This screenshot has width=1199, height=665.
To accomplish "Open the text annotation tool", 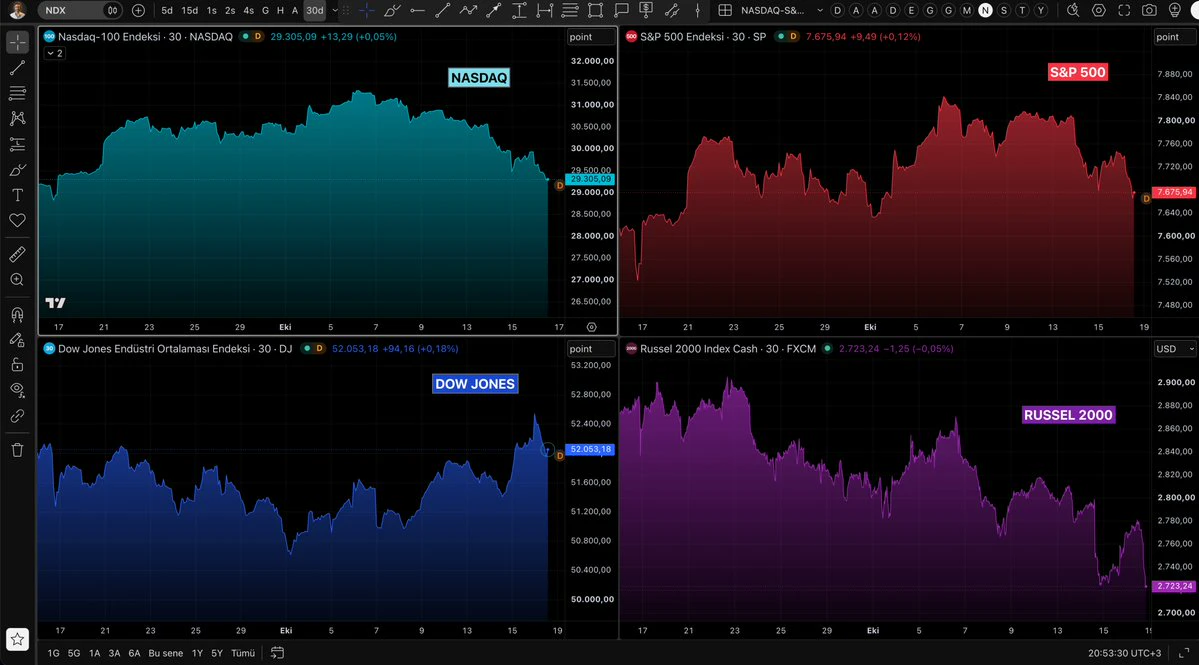I will [x=18, y=195].
